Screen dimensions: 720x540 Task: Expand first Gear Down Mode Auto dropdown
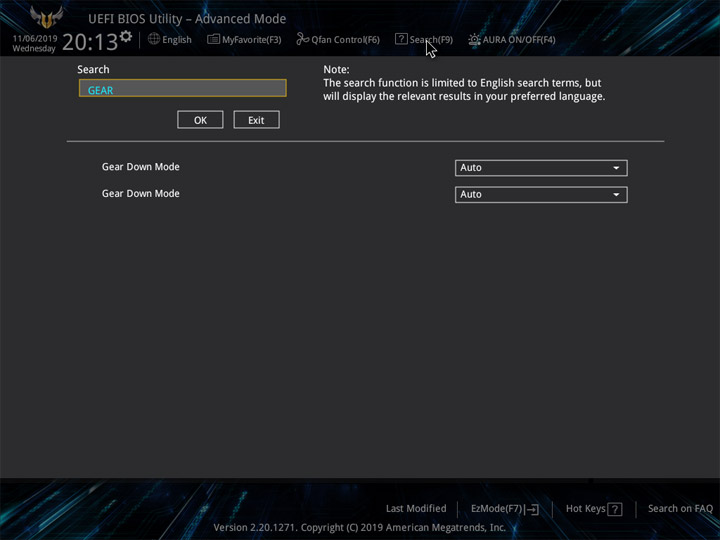tap(541, 168)
